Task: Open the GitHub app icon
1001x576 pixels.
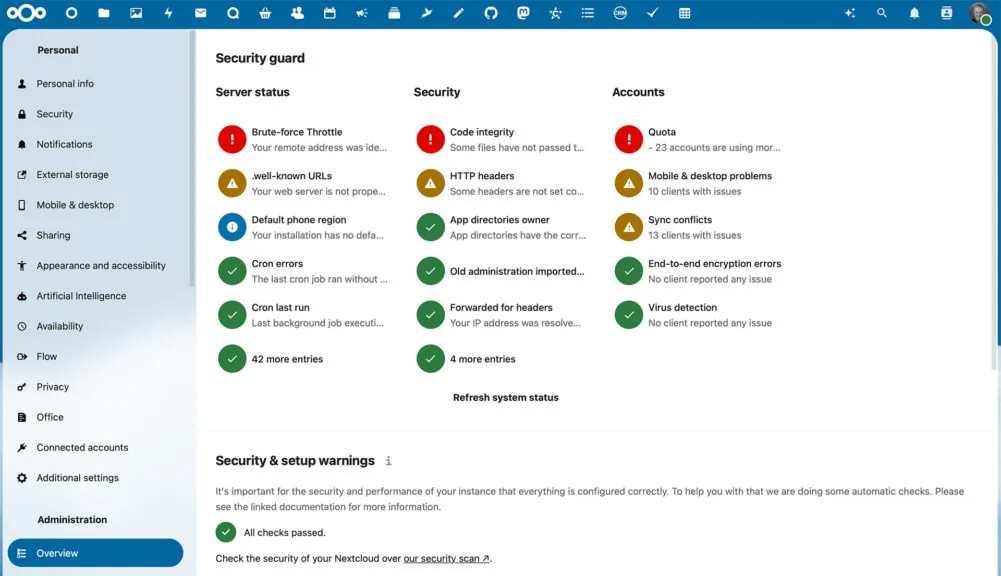Action: (491, 13)
